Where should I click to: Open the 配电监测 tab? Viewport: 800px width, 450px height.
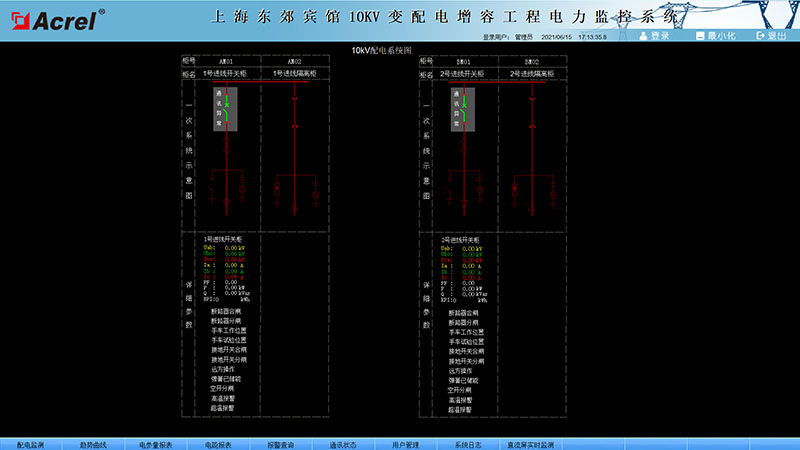31,443
